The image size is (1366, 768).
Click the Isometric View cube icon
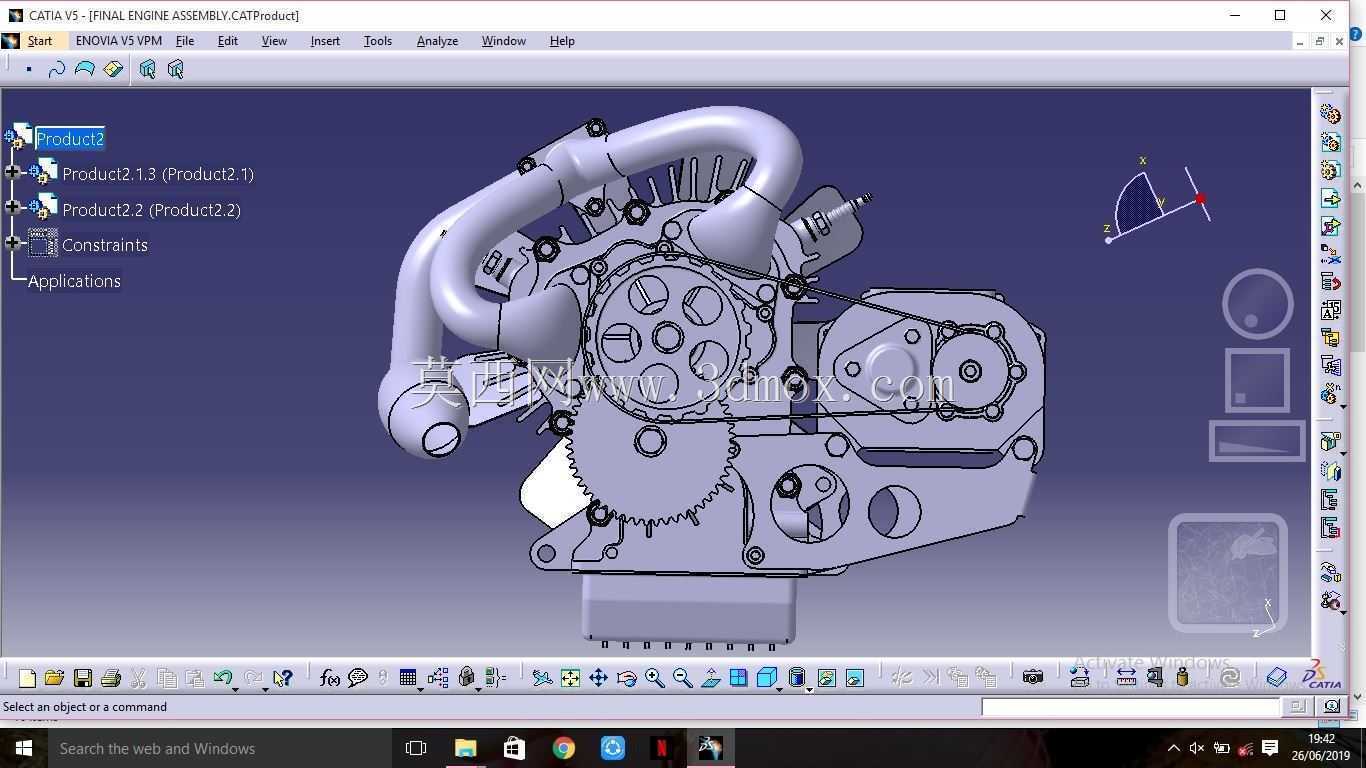click(x=766, y=678)
